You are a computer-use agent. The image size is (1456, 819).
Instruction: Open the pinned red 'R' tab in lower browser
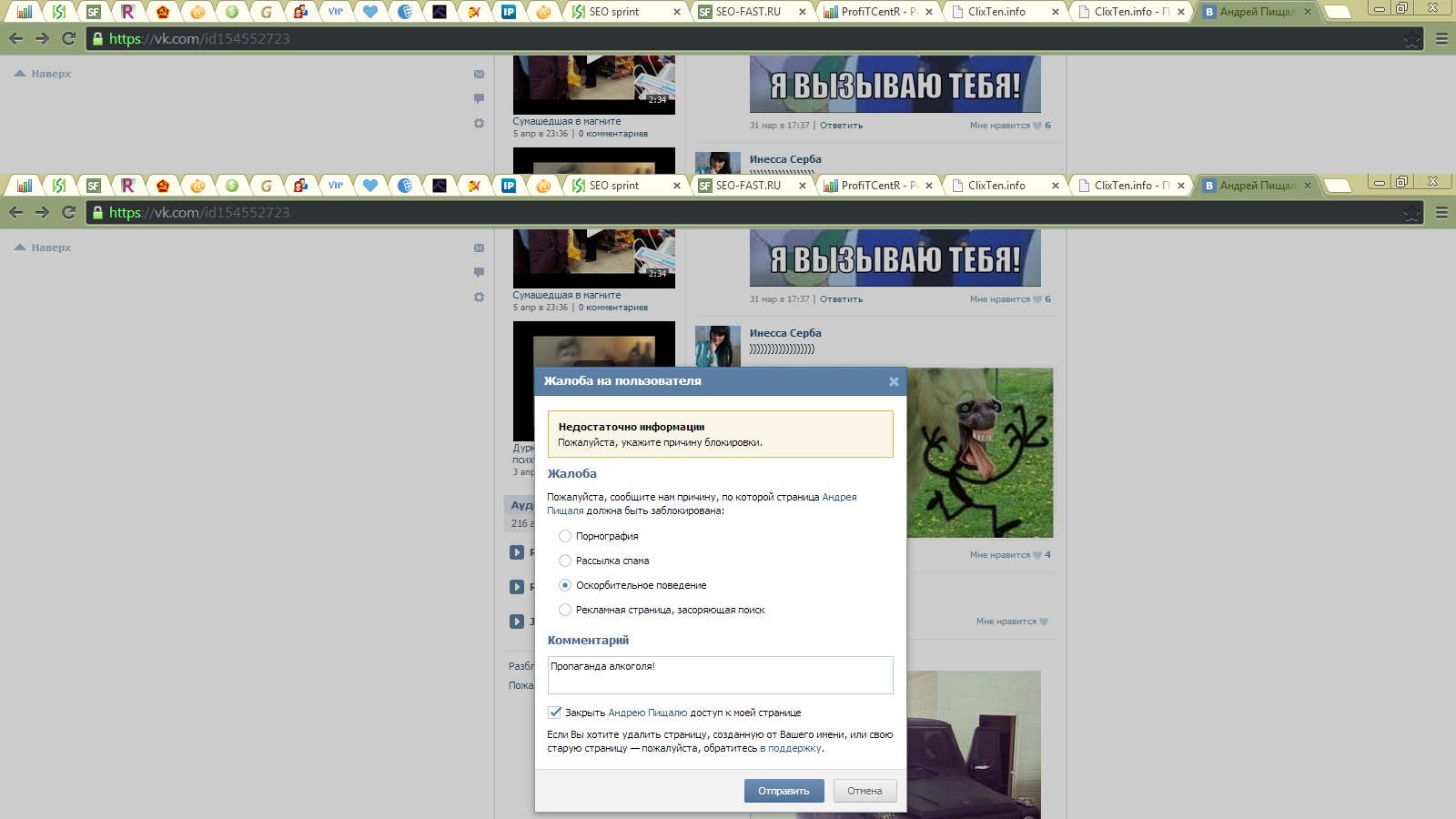point(128,186)
